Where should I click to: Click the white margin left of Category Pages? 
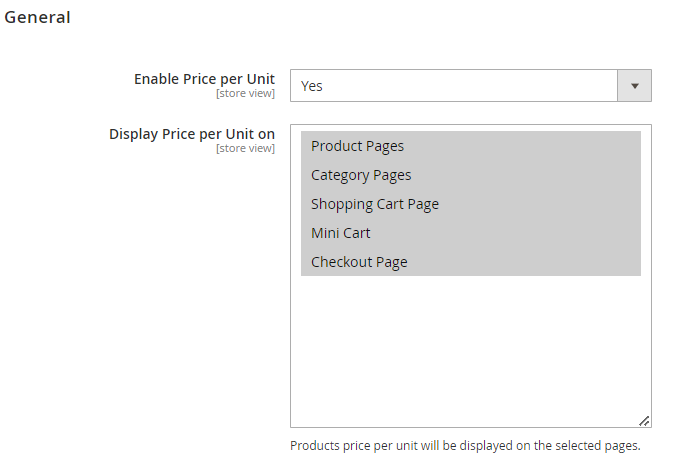[296, 175]
